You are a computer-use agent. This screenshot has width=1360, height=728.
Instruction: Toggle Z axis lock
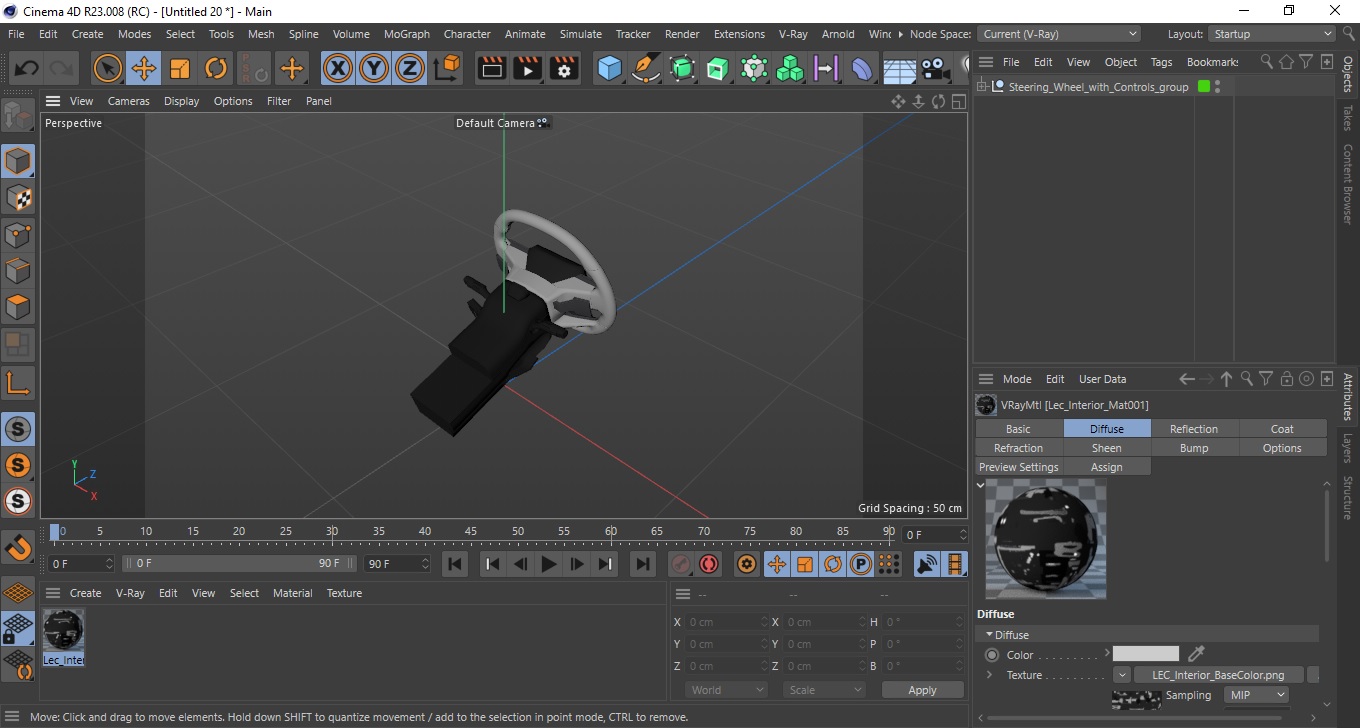(410, 69)
